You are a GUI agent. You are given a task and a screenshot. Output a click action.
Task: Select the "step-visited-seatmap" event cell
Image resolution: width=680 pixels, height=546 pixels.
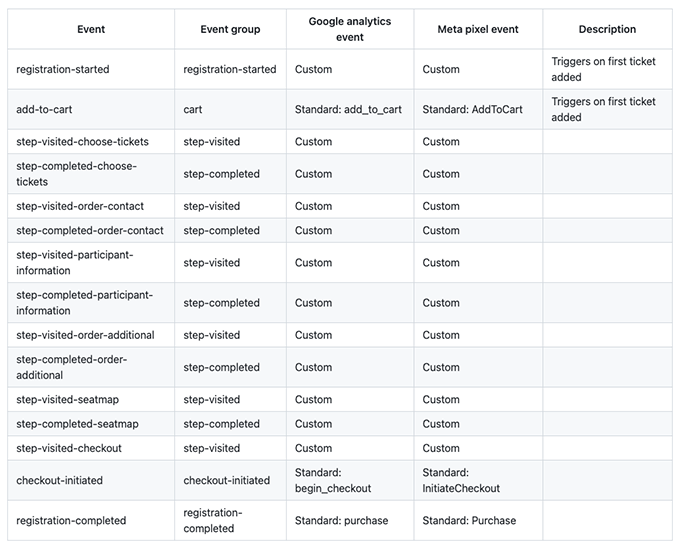pyautogui.click(x=67, y=400)
